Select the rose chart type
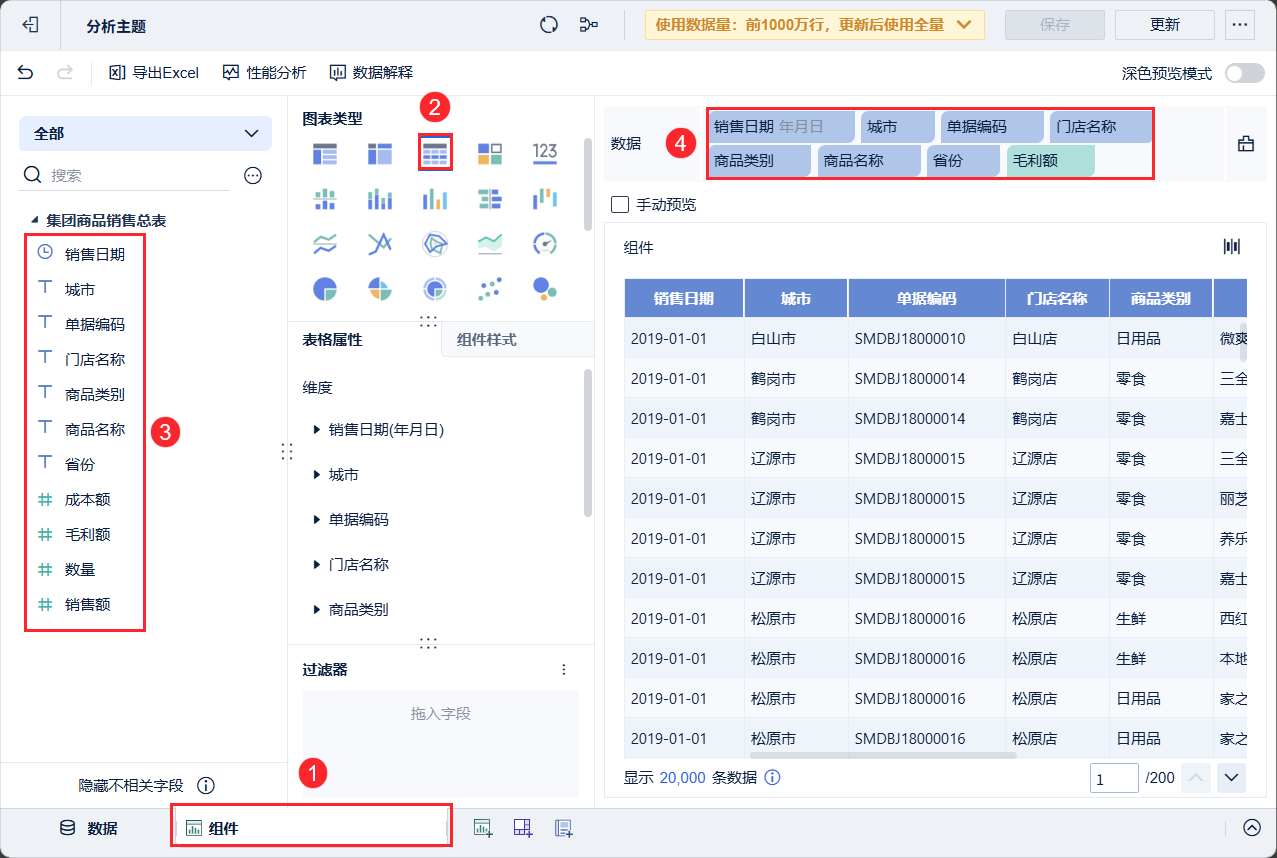The height and width of the screenshot is (858, 1277). pos(380,289)
